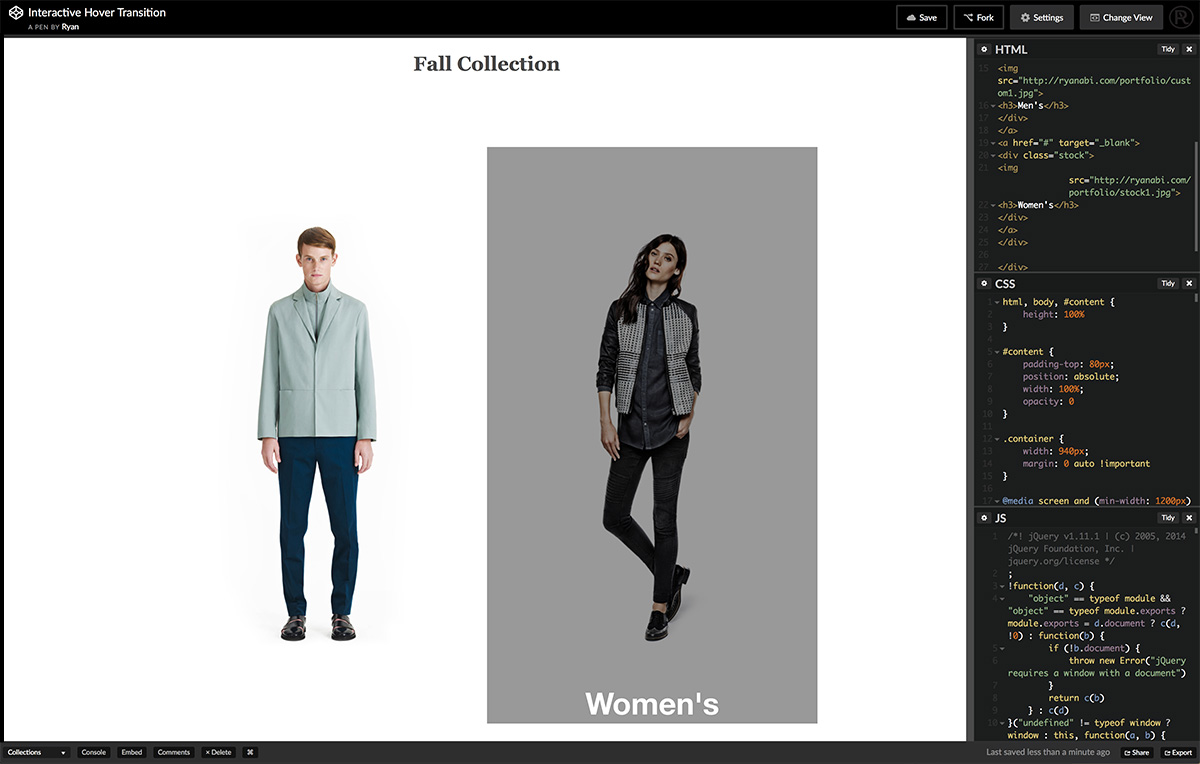Toggle the Console panel
The width and height of the screenshot is (1200, 764).
point(94,752)
